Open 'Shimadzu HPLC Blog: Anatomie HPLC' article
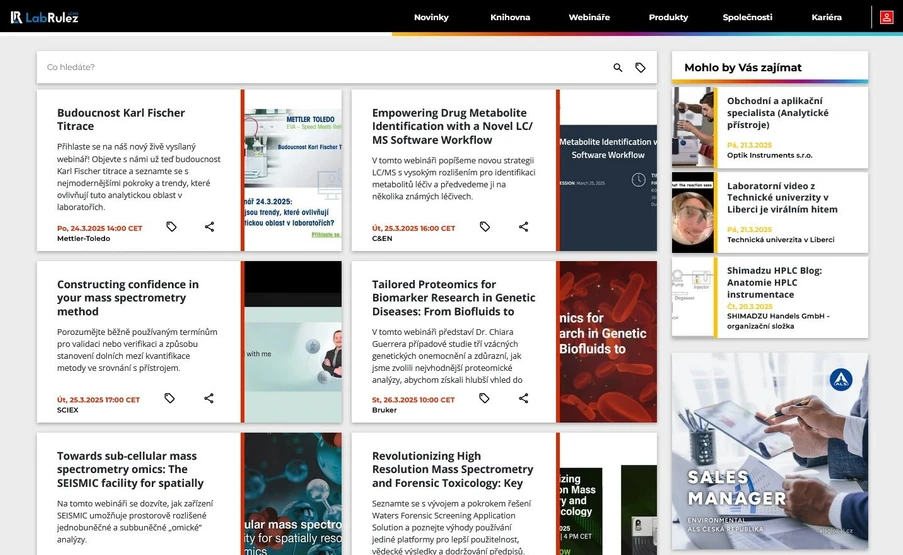Screen dimensions: 903x555 [x=774, y=282]
